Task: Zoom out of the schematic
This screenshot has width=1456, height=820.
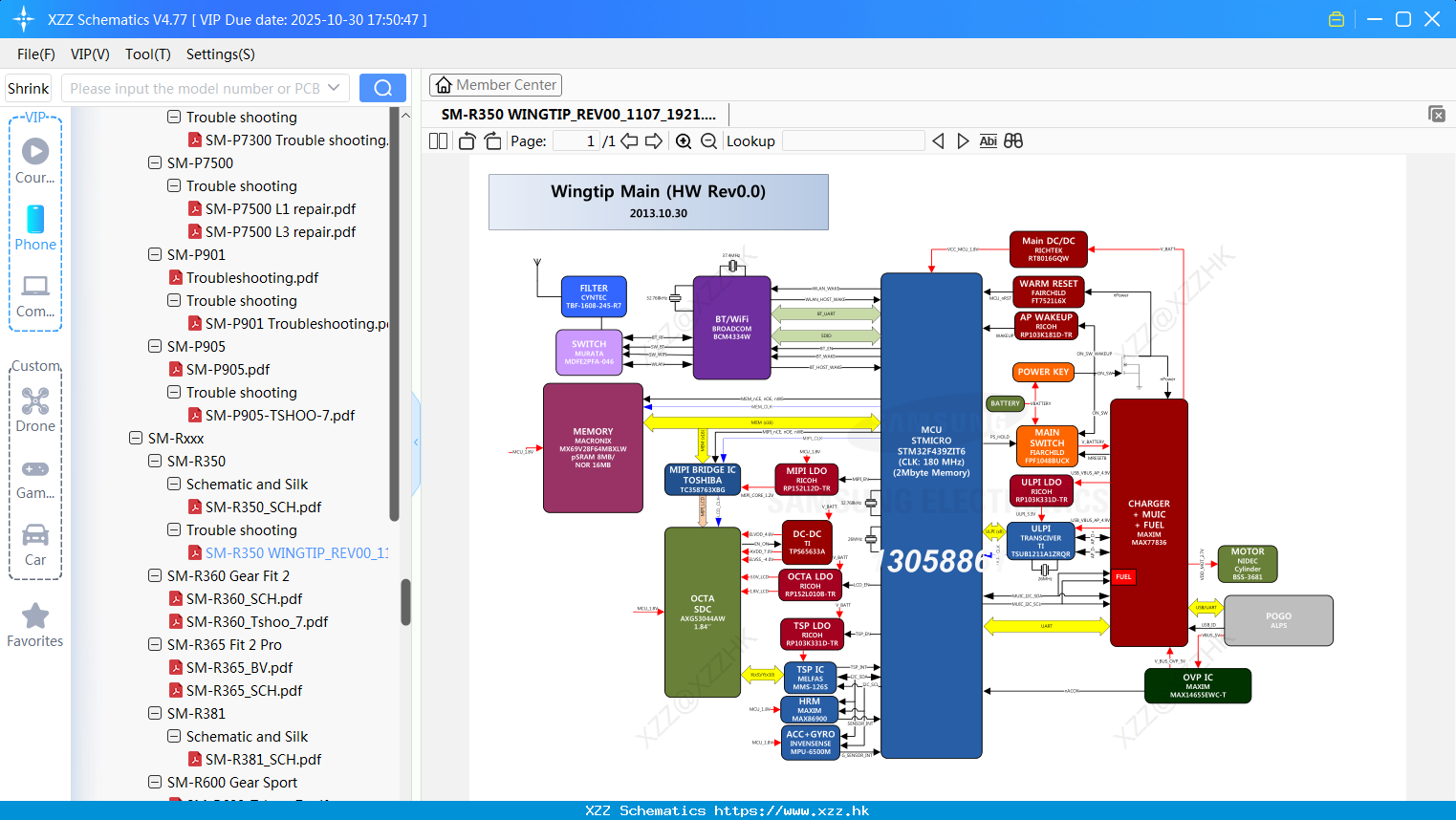Action: pyautogui.click(x=708, y=141)
